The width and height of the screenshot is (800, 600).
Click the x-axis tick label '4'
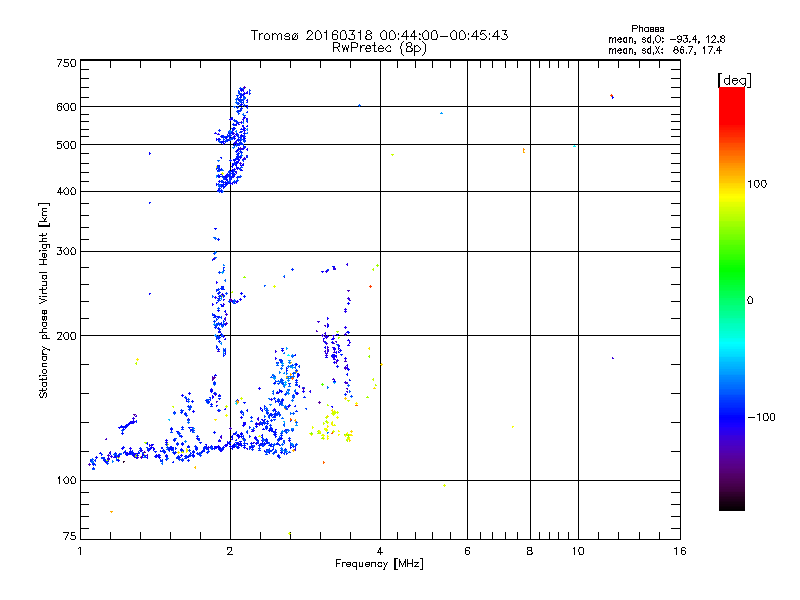click(380, 551)
